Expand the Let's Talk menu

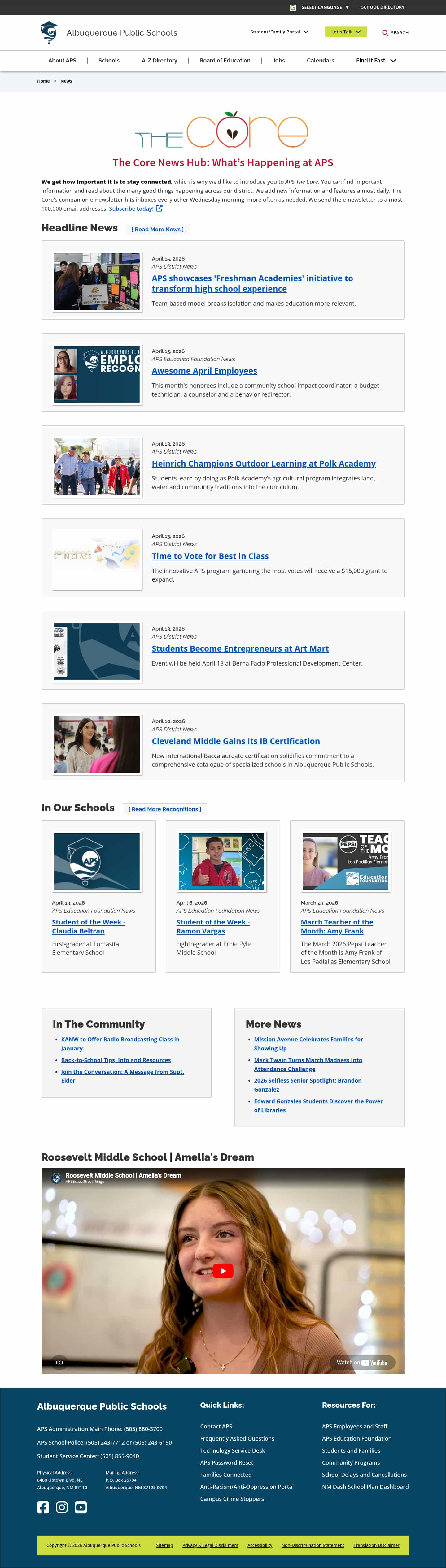(345, 32)
